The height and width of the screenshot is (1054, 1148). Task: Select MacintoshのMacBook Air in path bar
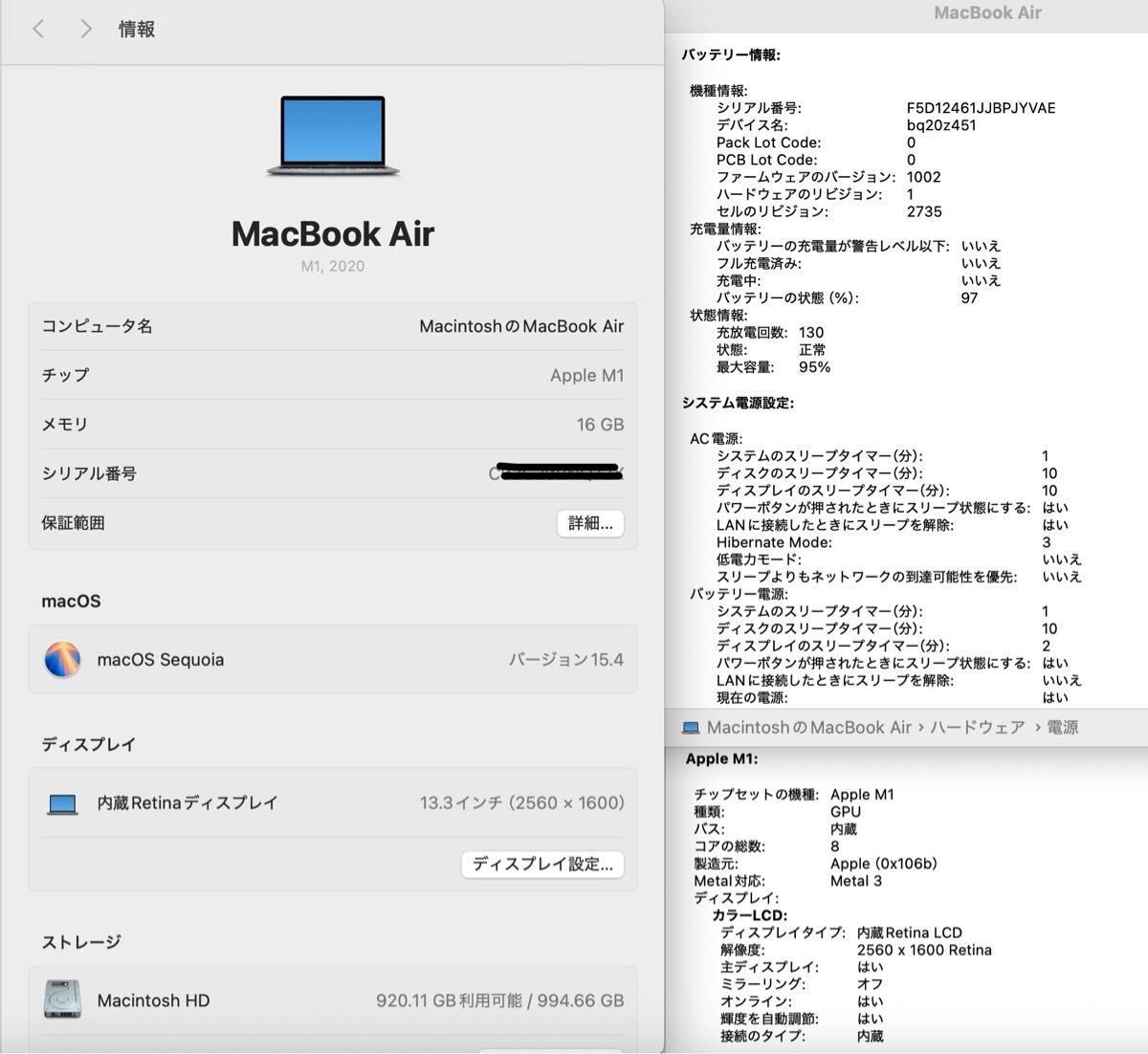[x=809, y=728]
